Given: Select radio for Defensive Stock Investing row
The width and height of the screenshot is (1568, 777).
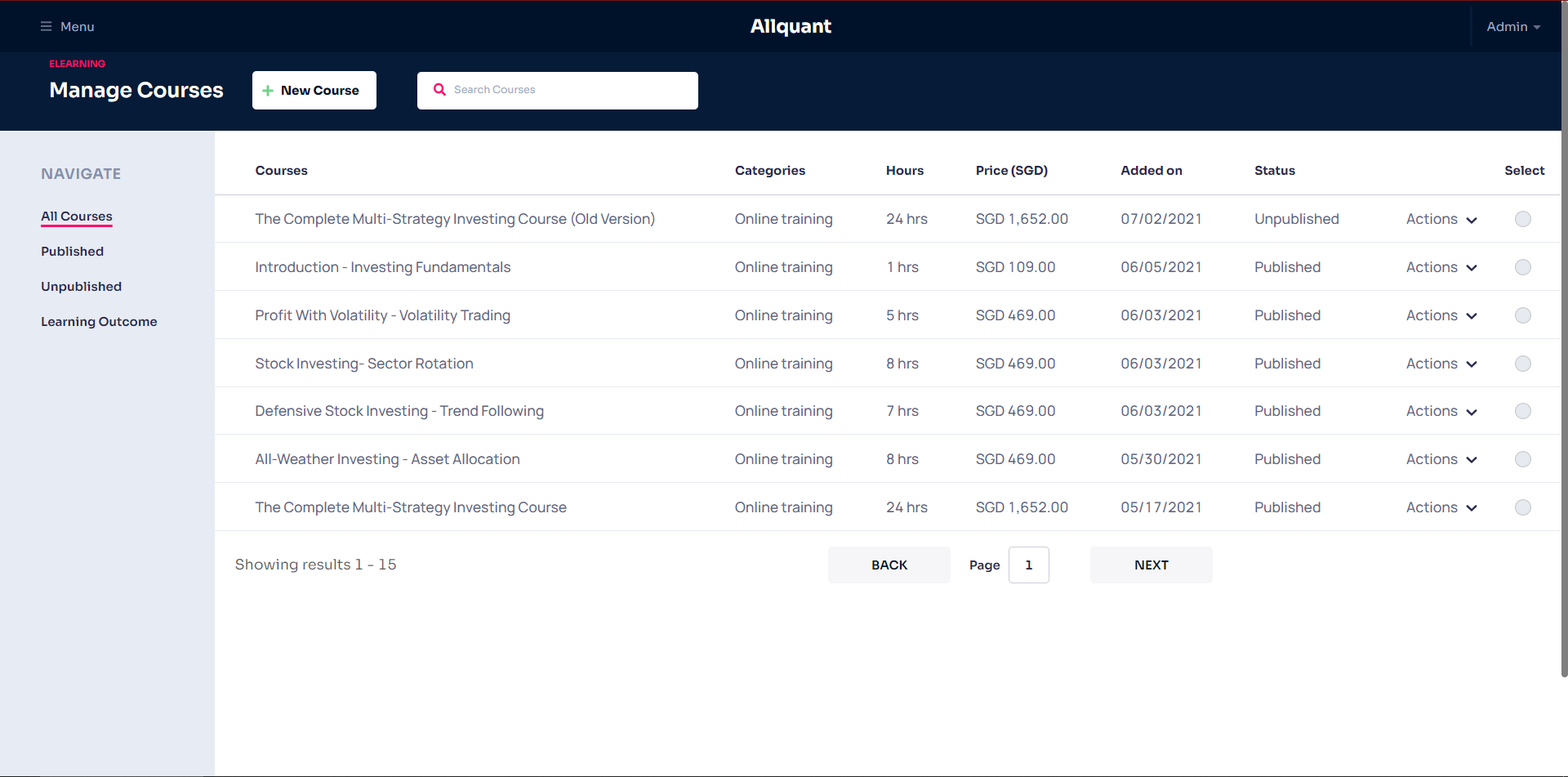Looking at the screenshot, I should coord(1523,411).
